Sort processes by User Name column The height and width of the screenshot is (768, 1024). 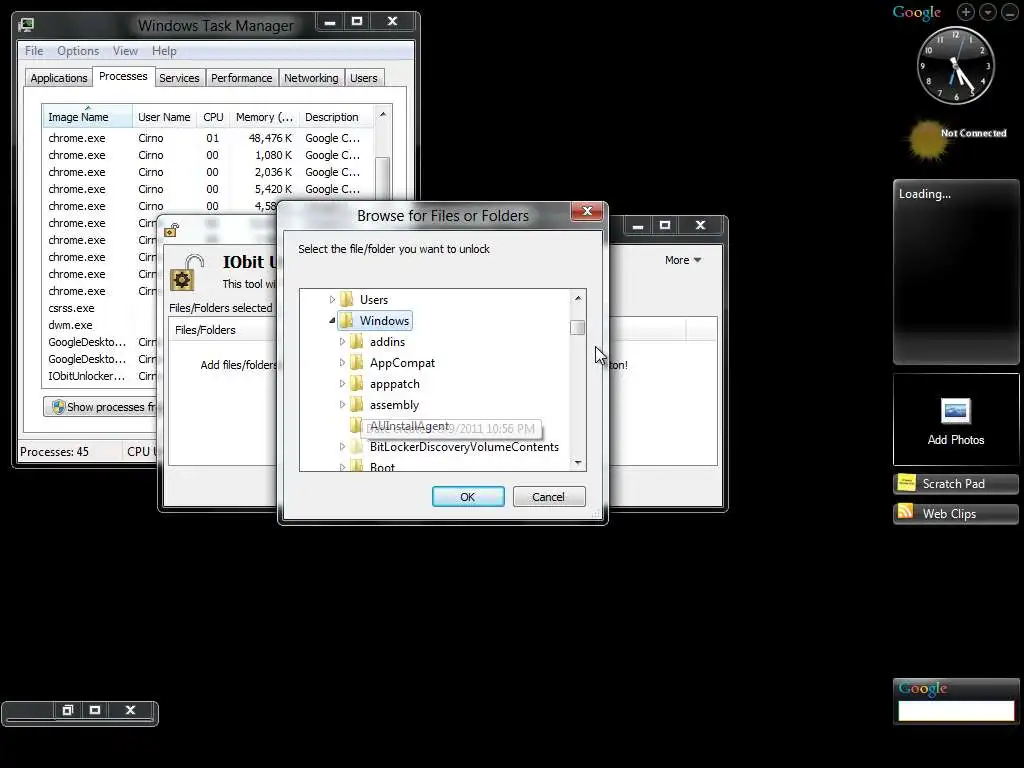point(165,117)
